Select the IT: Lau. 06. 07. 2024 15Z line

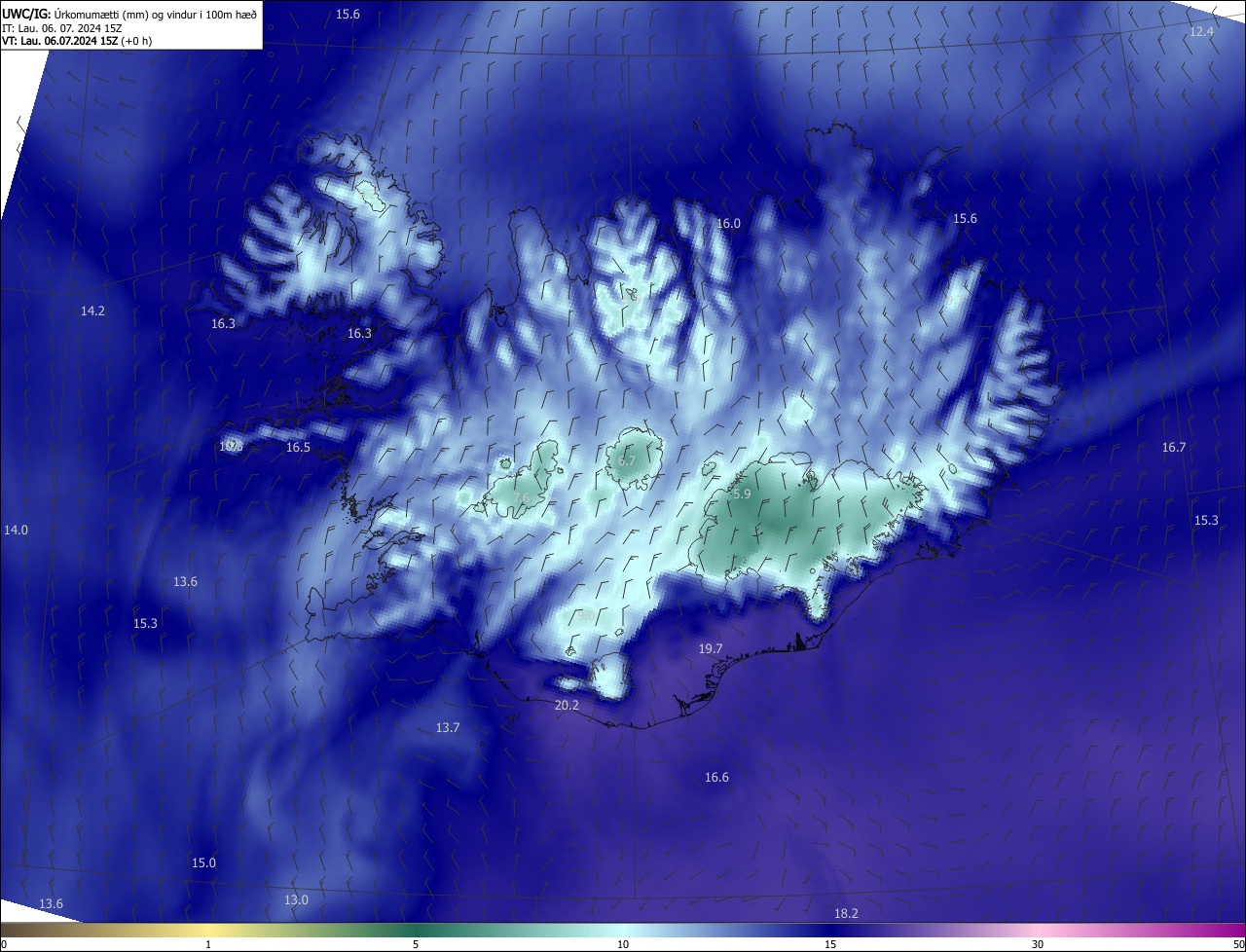click(61, 27)
